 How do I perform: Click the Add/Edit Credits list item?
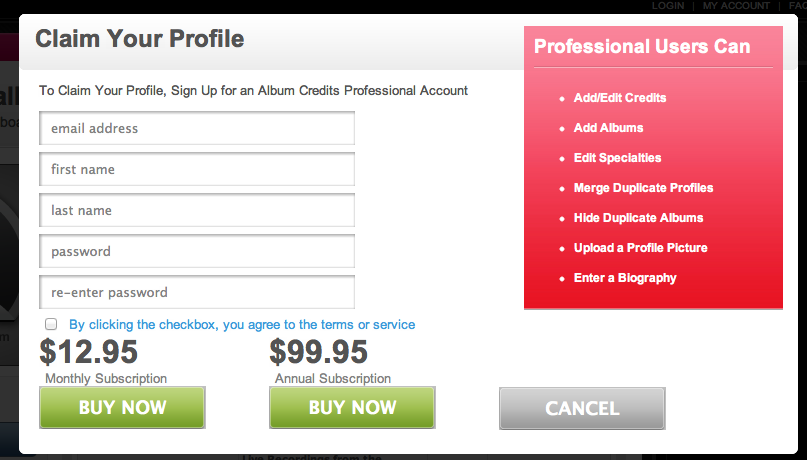coord(620,98)
